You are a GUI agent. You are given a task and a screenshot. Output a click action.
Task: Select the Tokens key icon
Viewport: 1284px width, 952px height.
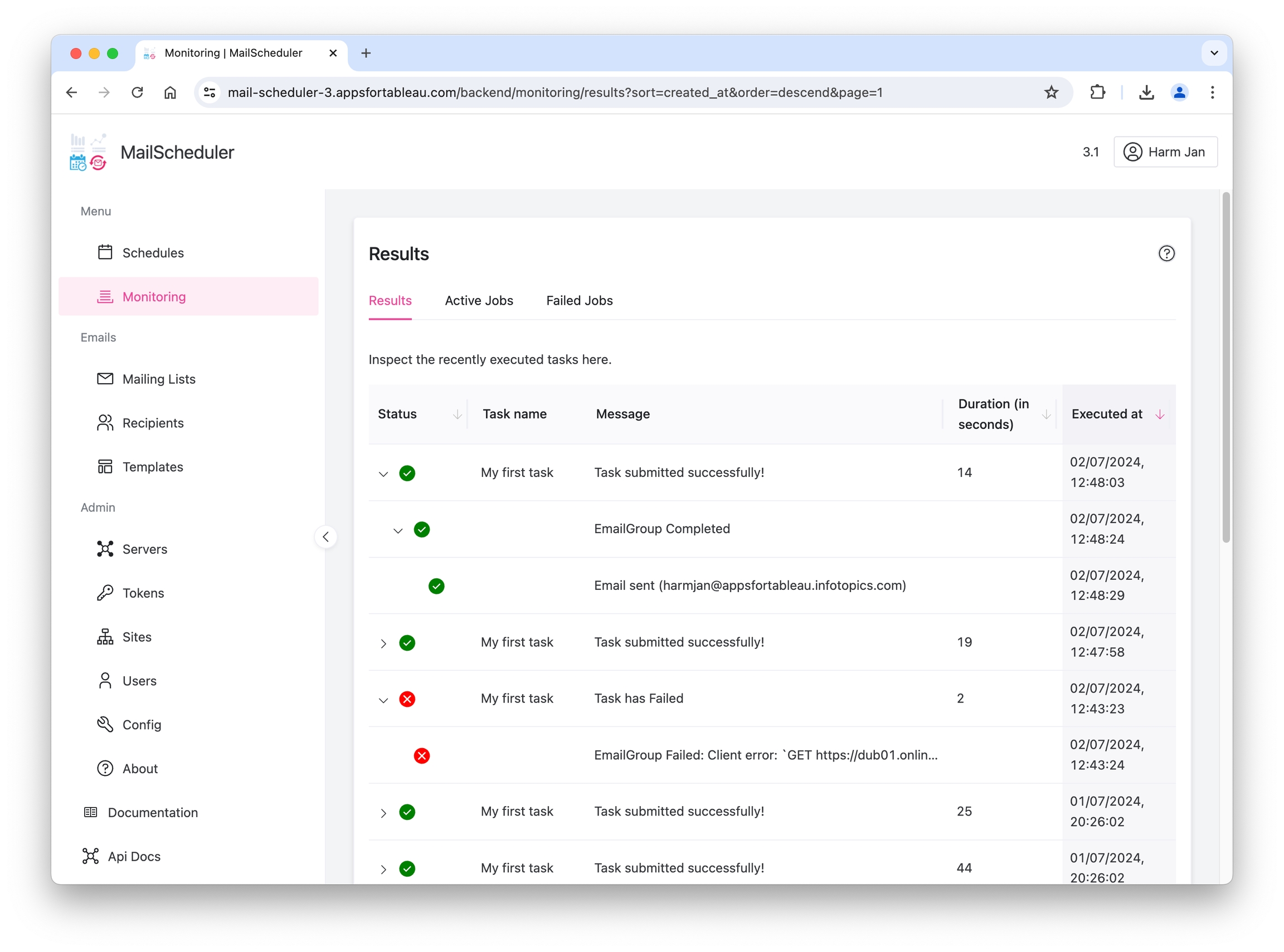click(x=105, y=592)
